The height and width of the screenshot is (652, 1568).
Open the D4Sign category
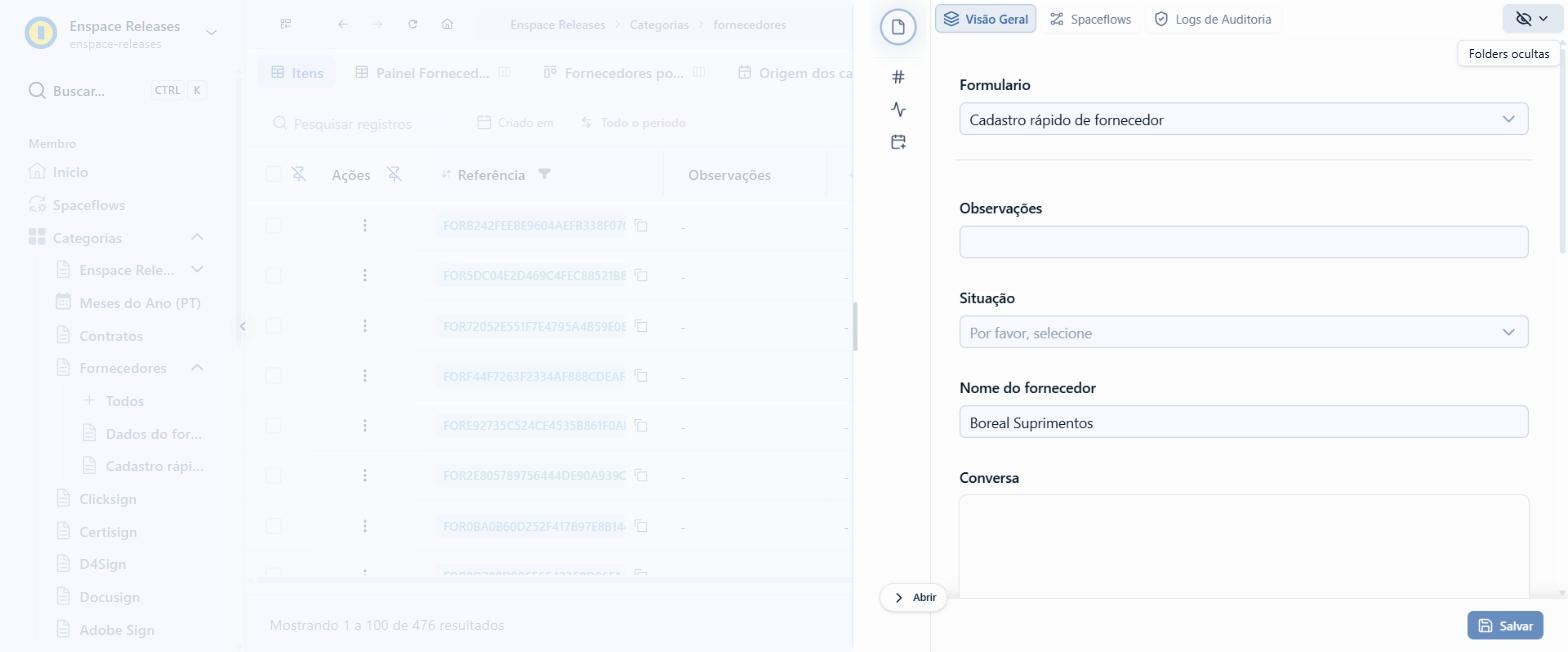click(x=90, y=564)
